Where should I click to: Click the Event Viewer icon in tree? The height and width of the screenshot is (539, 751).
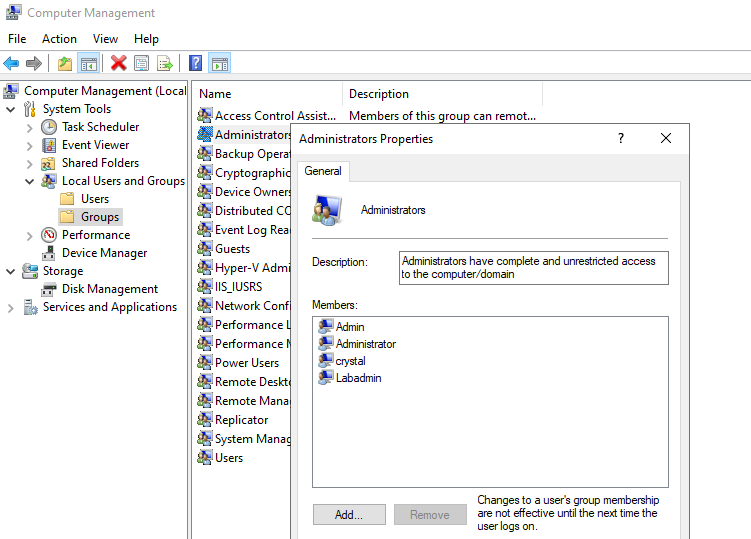point(49,145)
